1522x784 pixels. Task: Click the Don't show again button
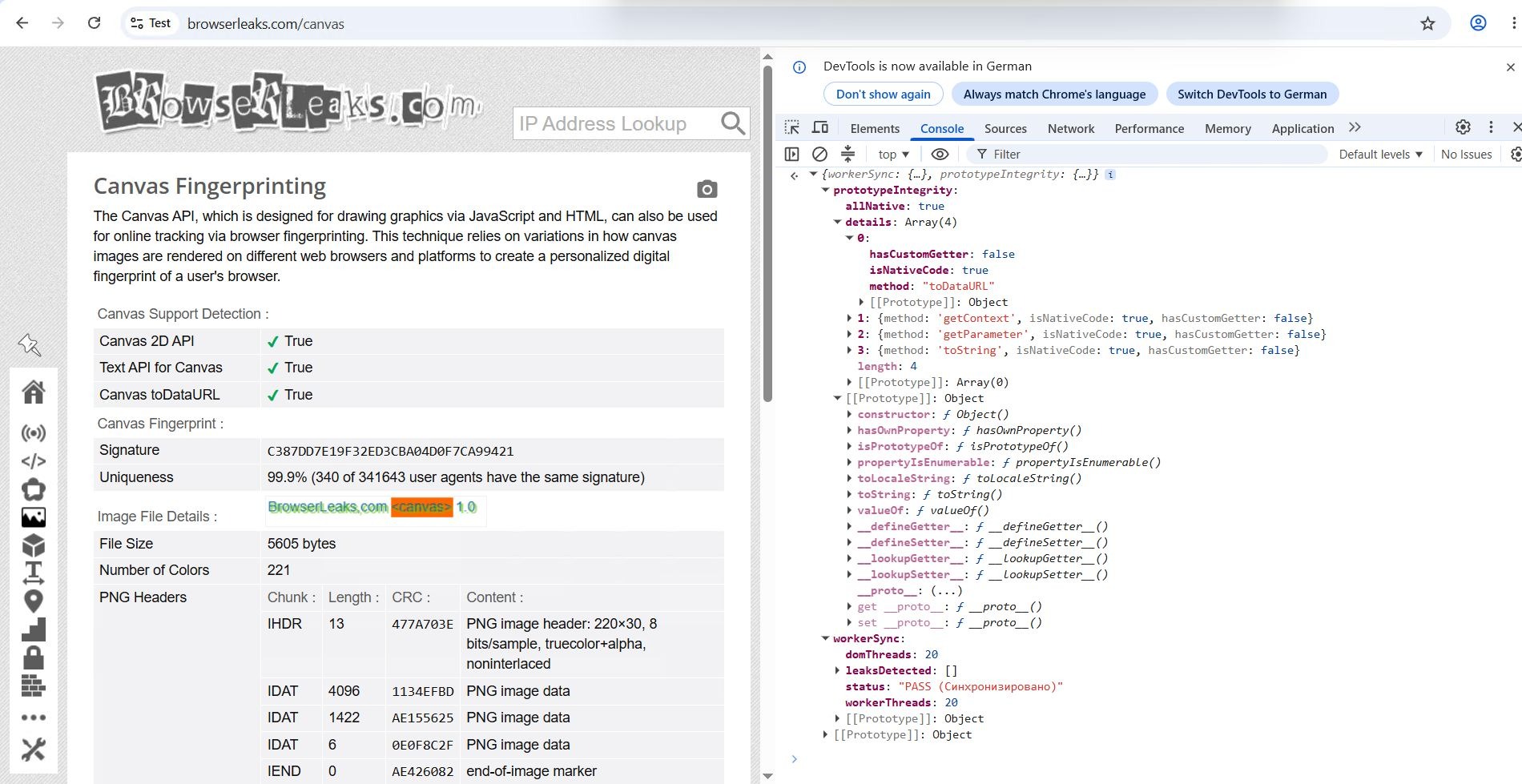pos(884,94)
